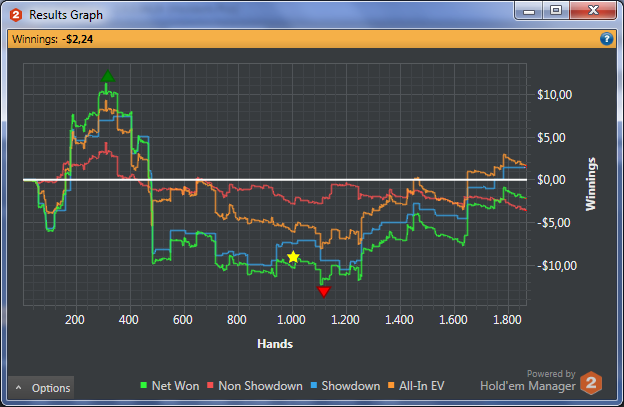Click the 200 hands axis label
This screenshot has width=624, height=407.
coord(74,319)
